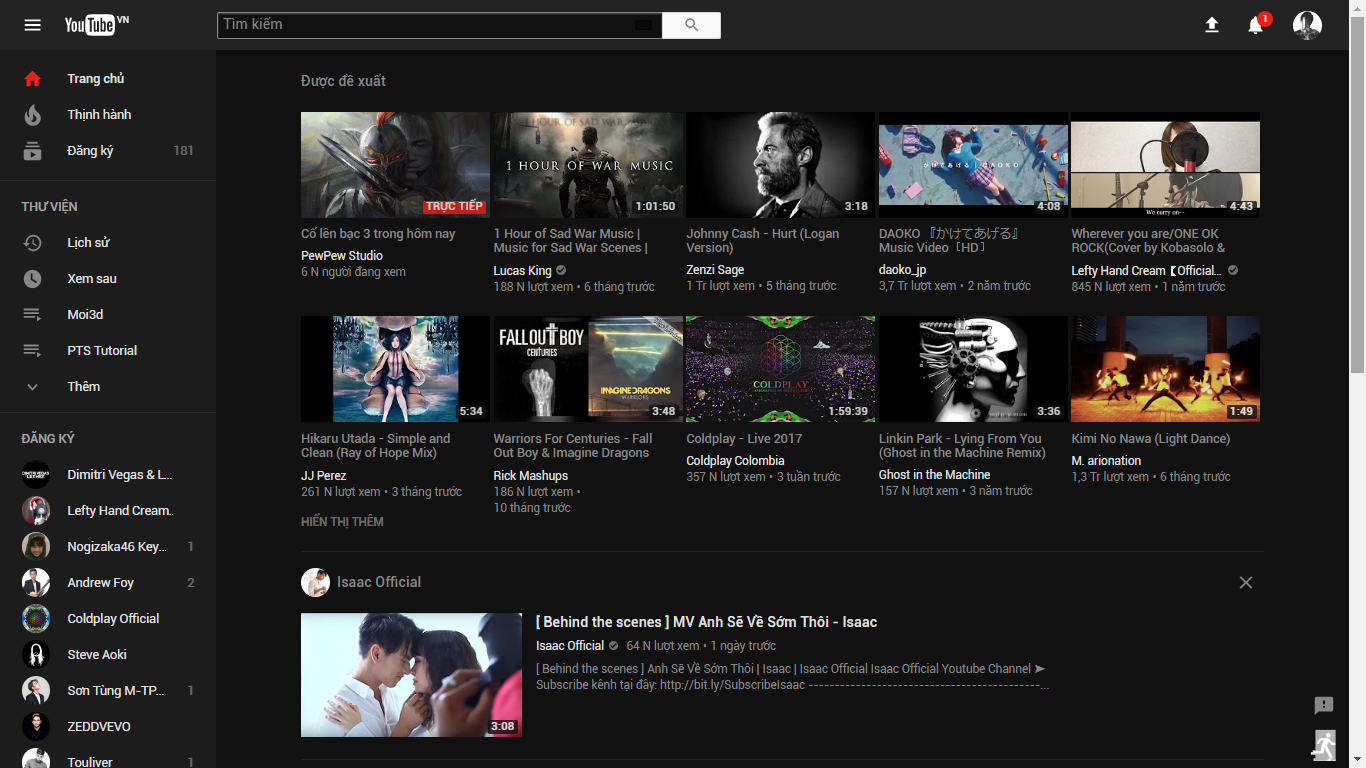Click the Zenzi Sage channel name
The height and width of the screenshot is (768, 1366).
pyautogui.click(x=715, y=270)
